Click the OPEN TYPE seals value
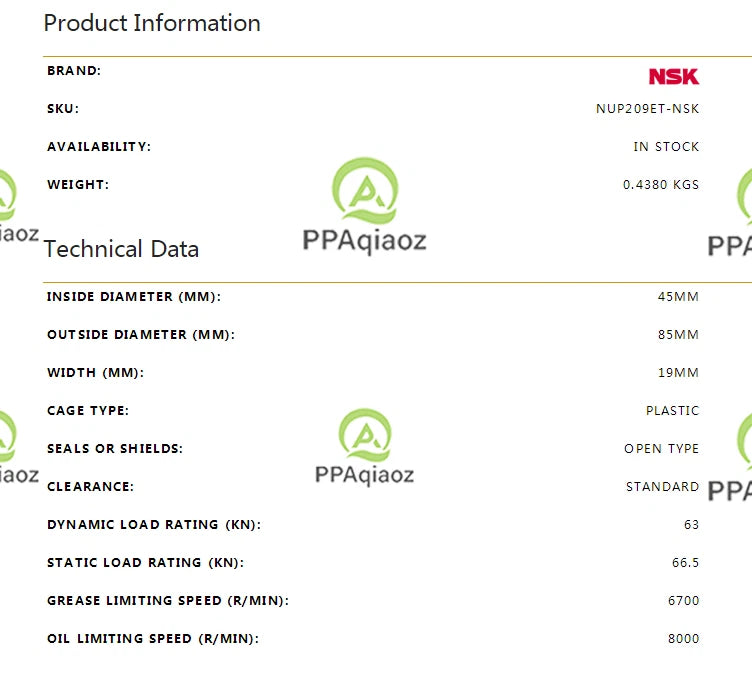This screenshot has width=752, height=678. click(661, 449)
